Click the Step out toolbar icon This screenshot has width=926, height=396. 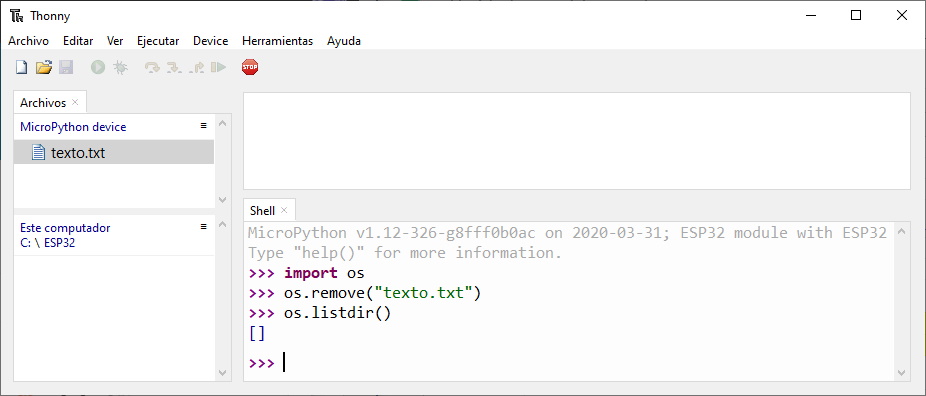click(x=197, y=68)
